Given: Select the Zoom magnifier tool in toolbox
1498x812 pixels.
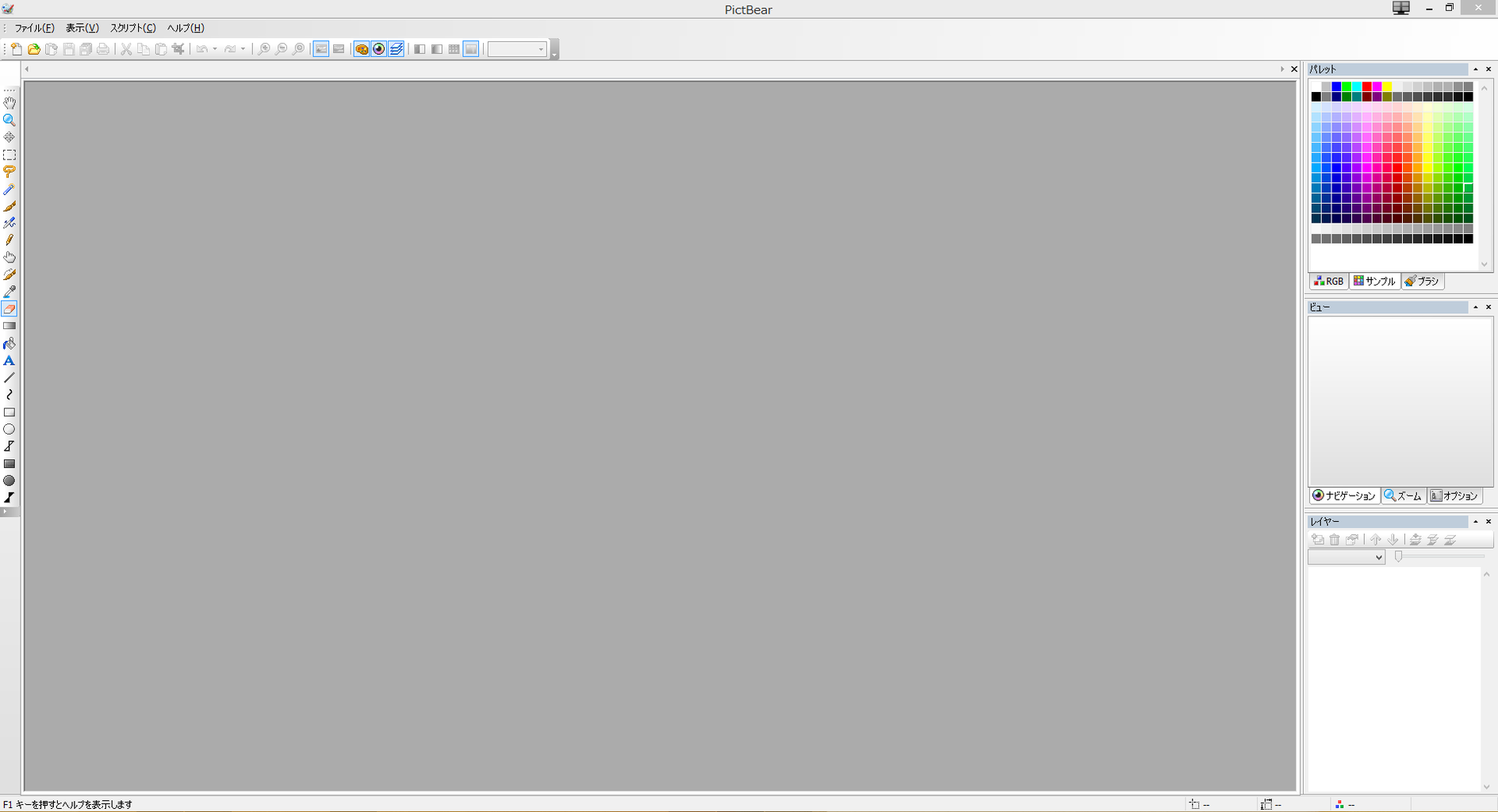Looking at the screenshot, I should tap(10, 121).
